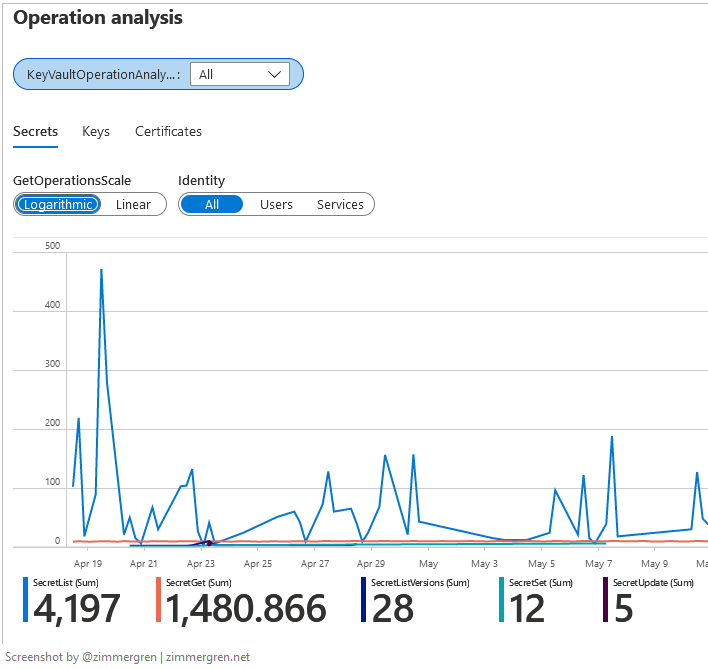The image size is (708, 669).
Task: Click the blue SecretList legend color bar
Action: (x=25, y=600)
